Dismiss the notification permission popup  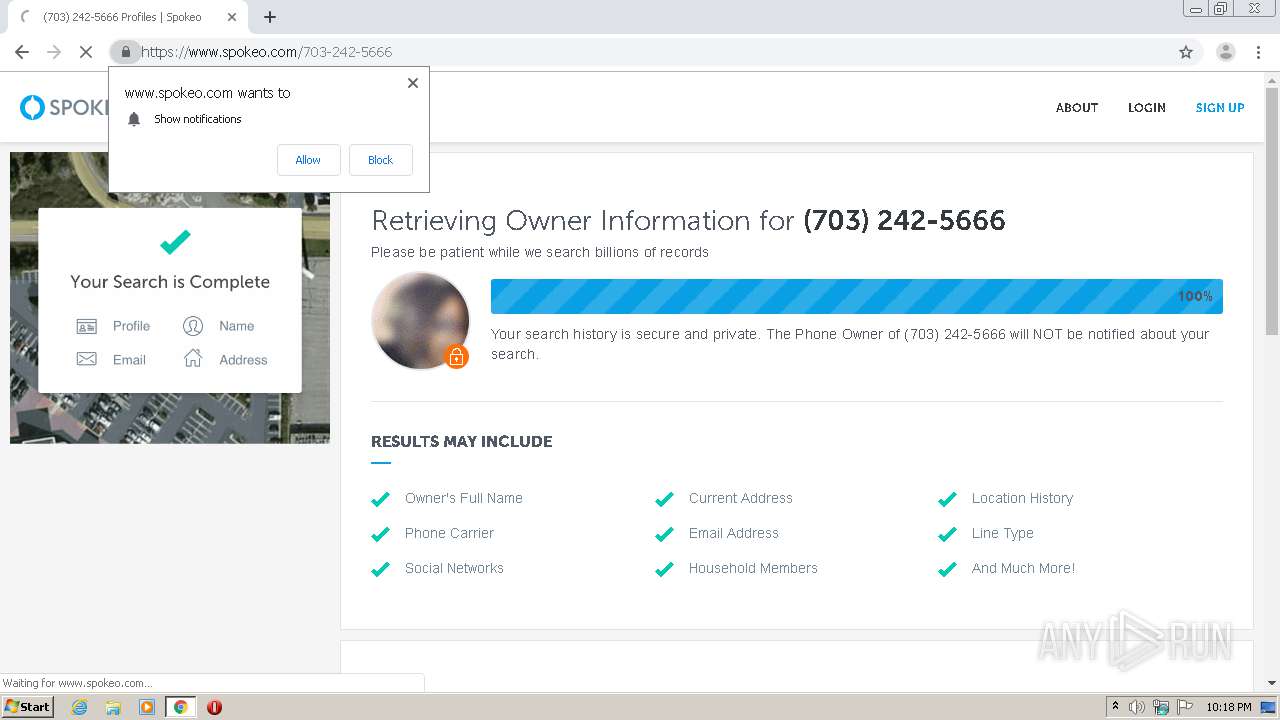click(413, 83)
